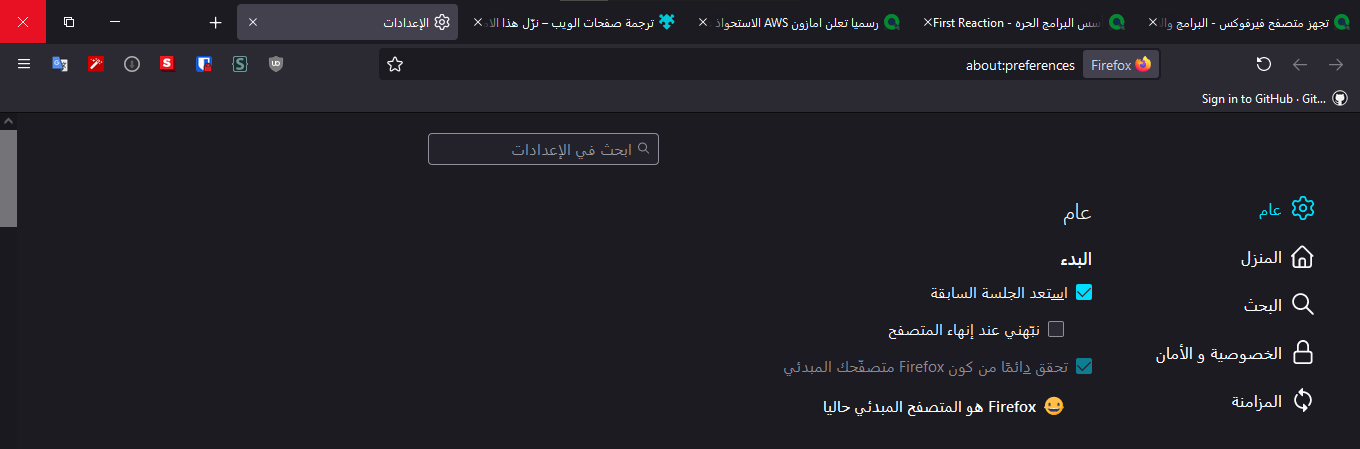Click the vertical scrollbar thumb
The image size is (1360, 449).
pyautogui.click(x=8, y=177)
